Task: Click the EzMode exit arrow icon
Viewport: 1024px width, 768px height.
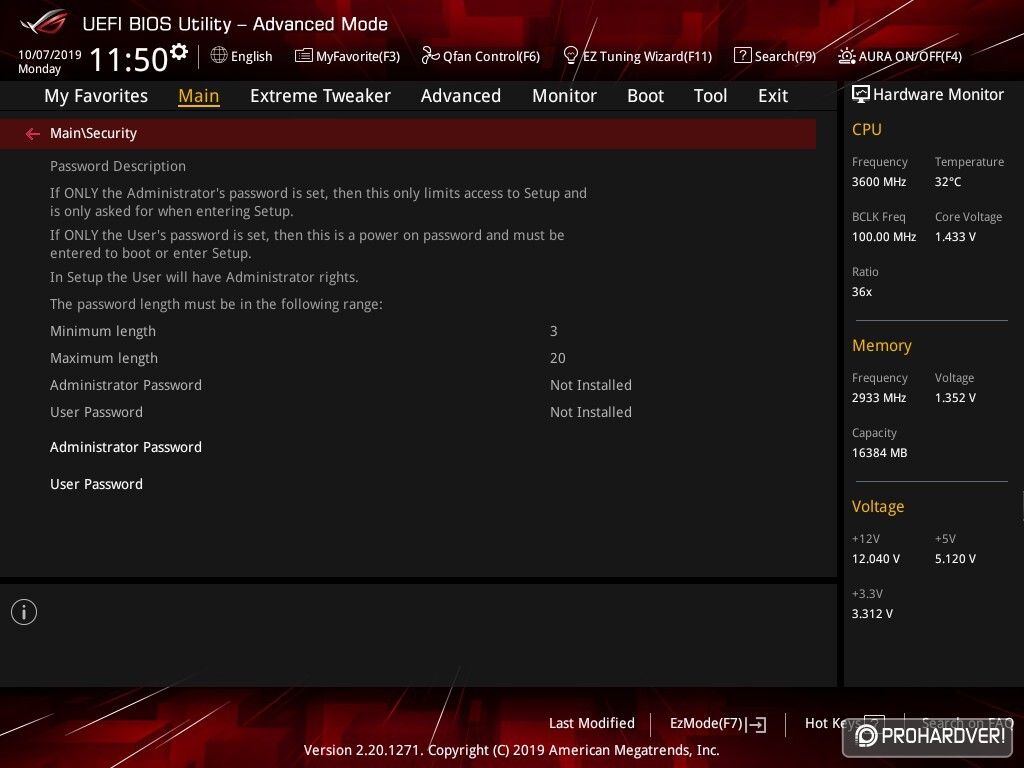Action: pyautogui.click(x=756, y=724)
